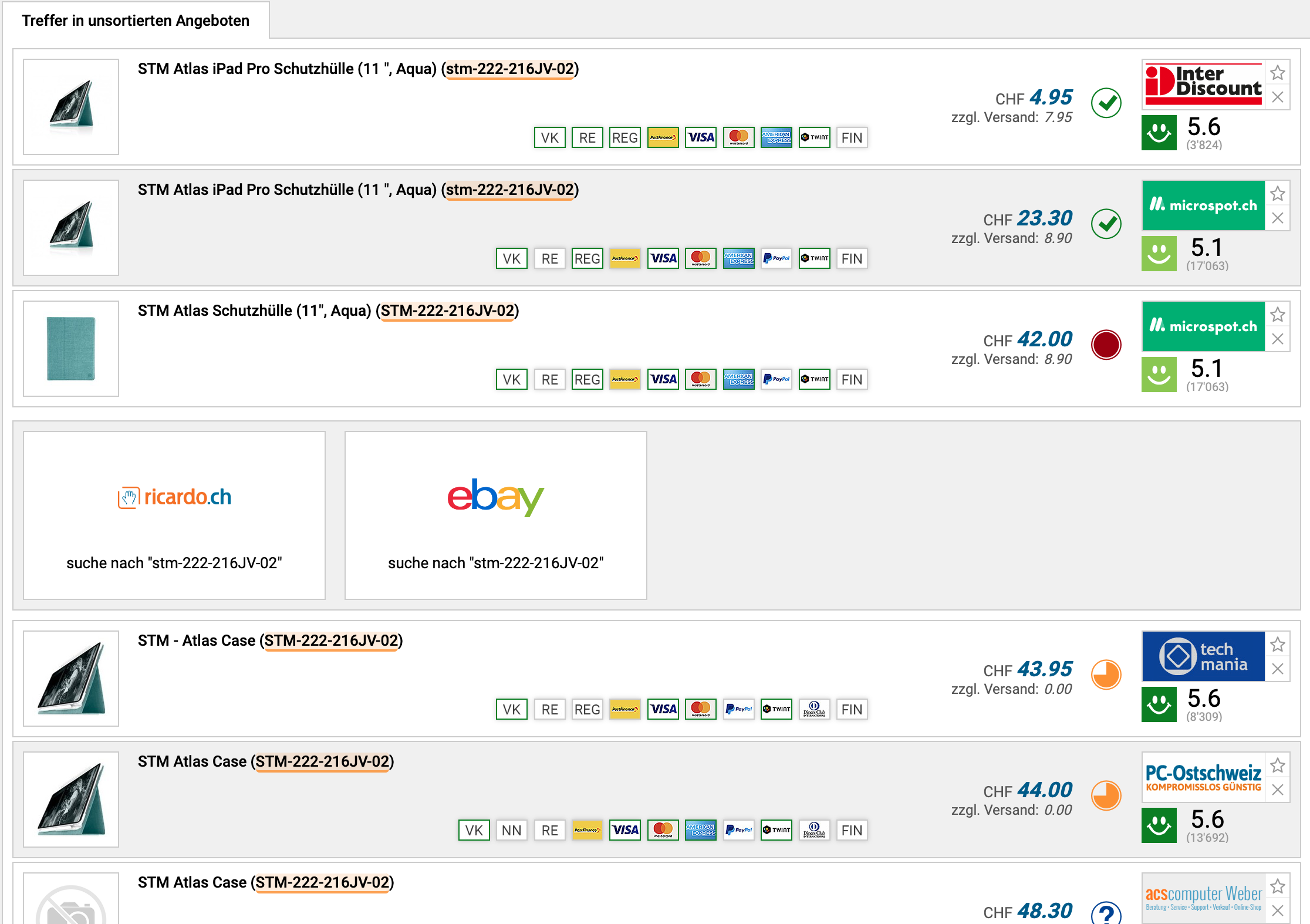Click the teal case thumbnail of CHF 42.00 offer
Image resolution: width=1310 pixels, height=924 pixels.
[x=71, y=349]
